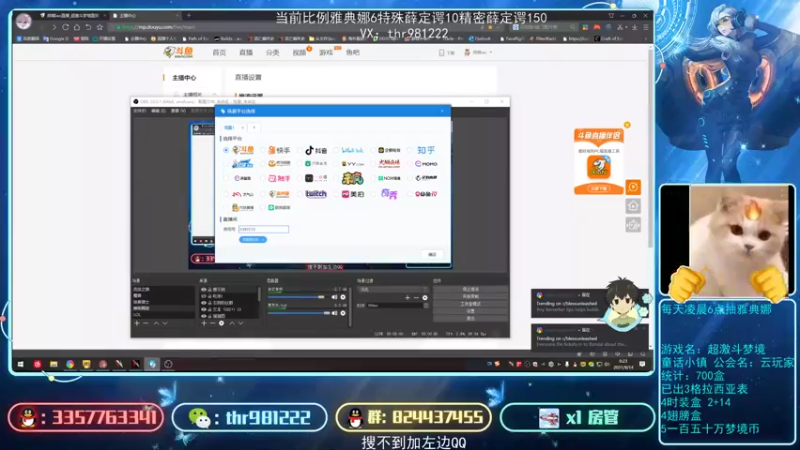The width and height of the screenshot is (800, 450).
Task: Add a new OBS source with plus
Action: click(204, 323)
